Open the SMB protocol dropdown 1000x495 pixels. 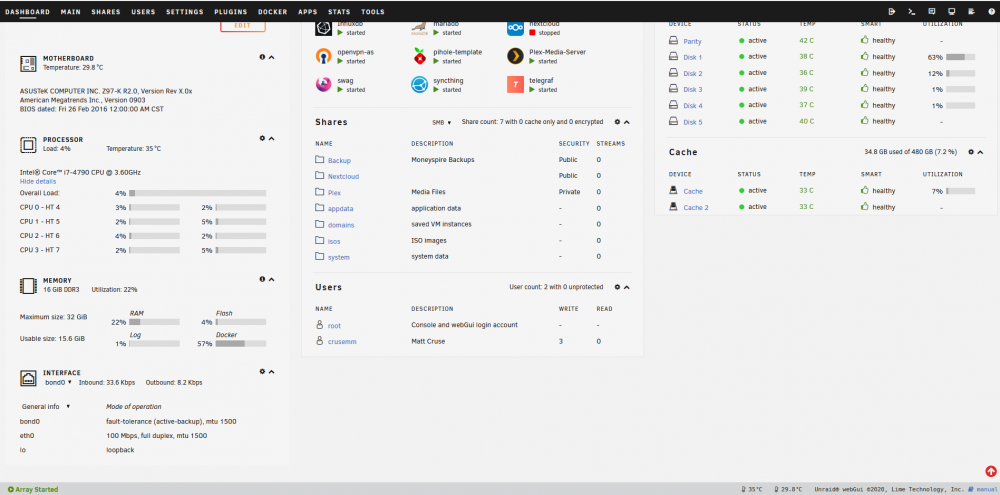pyautogui.click(x=441, y=122)
